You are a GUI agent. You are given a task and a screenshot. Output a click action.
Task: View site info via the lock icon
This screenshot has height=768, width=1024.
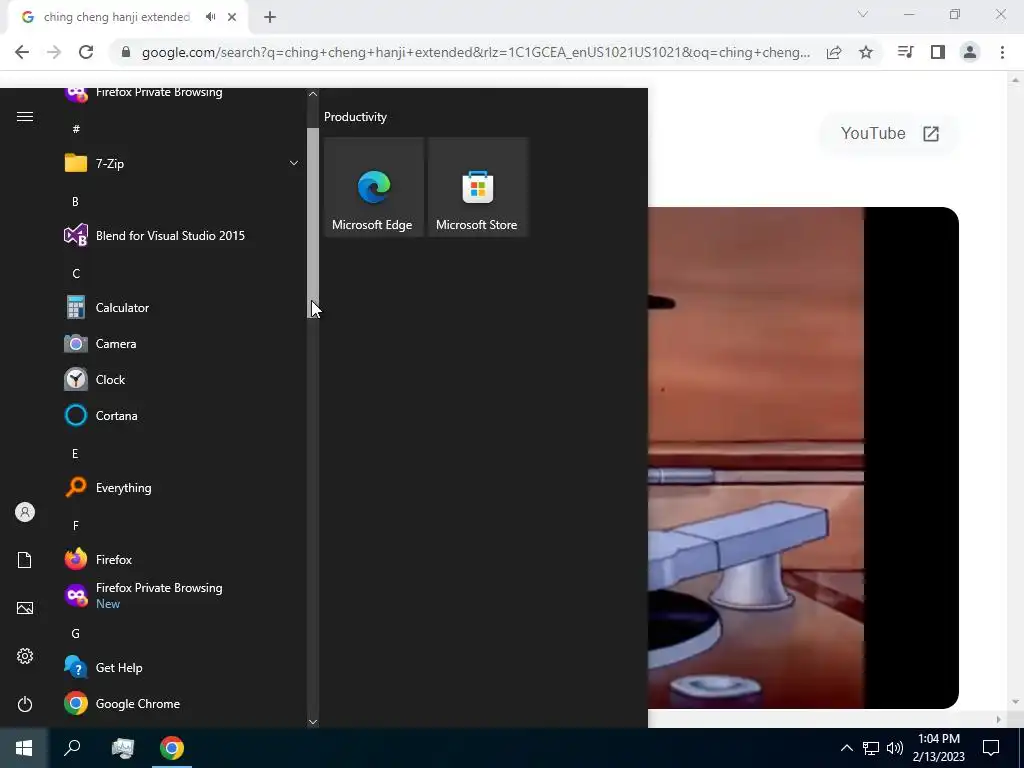(x=126, y=52)
